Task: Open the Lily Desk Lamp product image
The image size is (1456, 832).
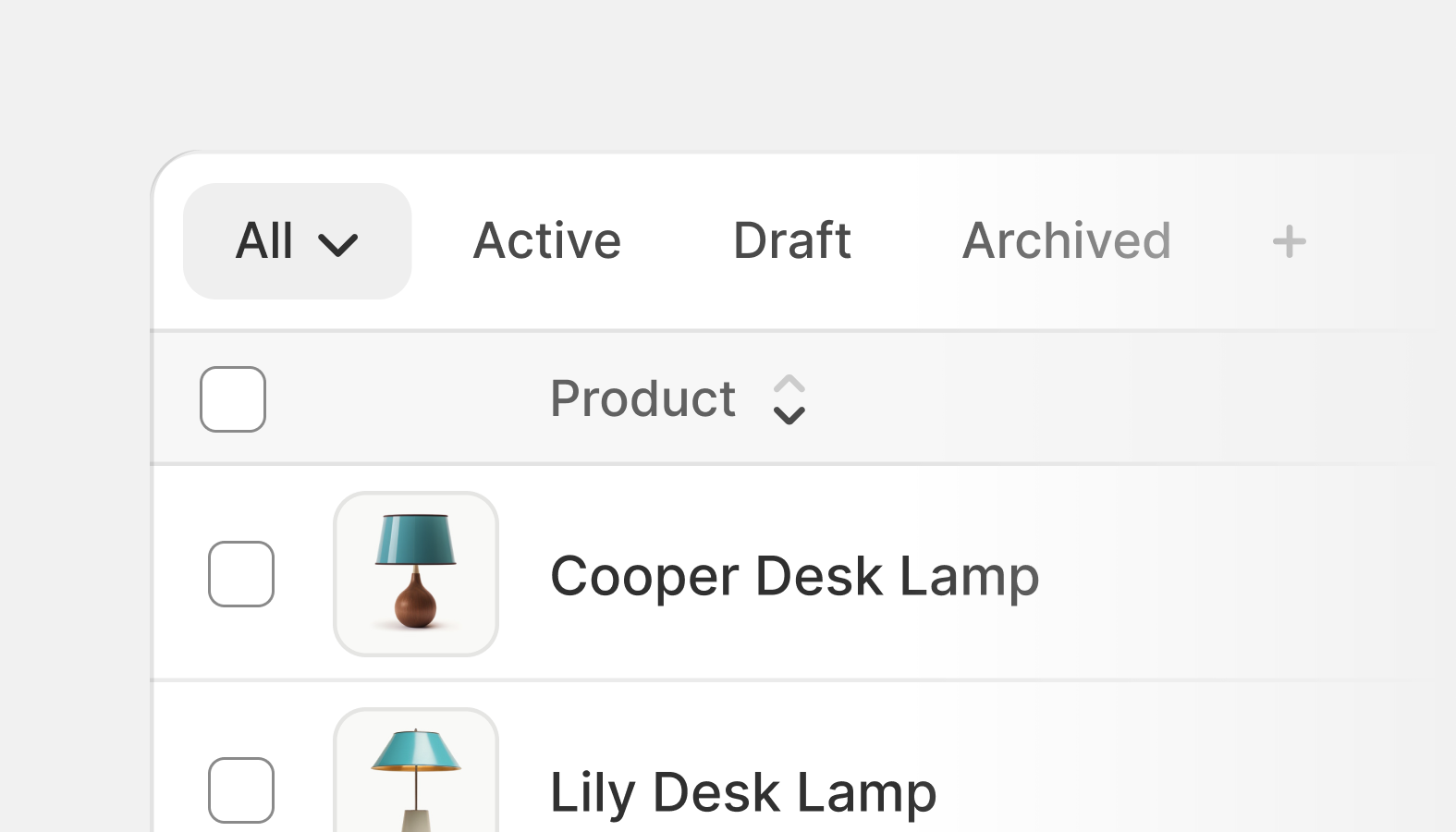Action: 416,770
